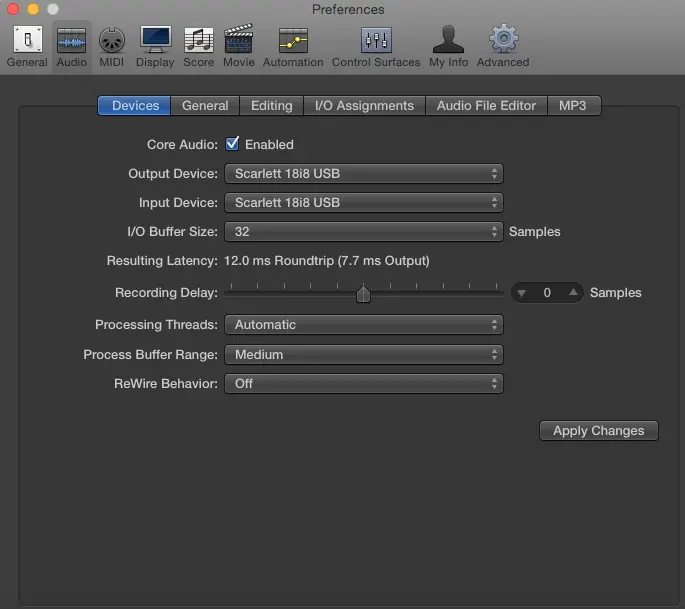Image resolution: width=685 pixels, height=609 pixels.
Task: Decrease Recording Delay with down arrow
Action: [x=521, y=293]
